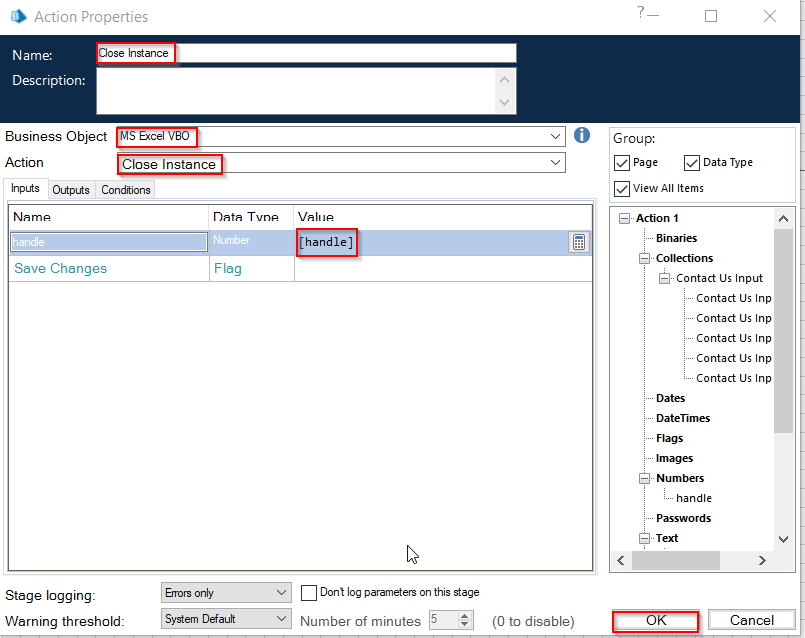Collapse the Contact Us Input node

point(664,278)
